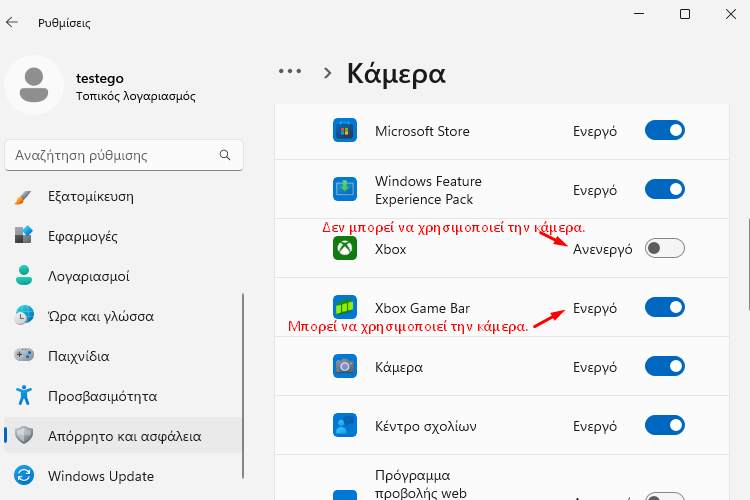Screen dimensions: 750x500
Task: Go to Λογαριασμοί settings
Action: pos(123,276)
